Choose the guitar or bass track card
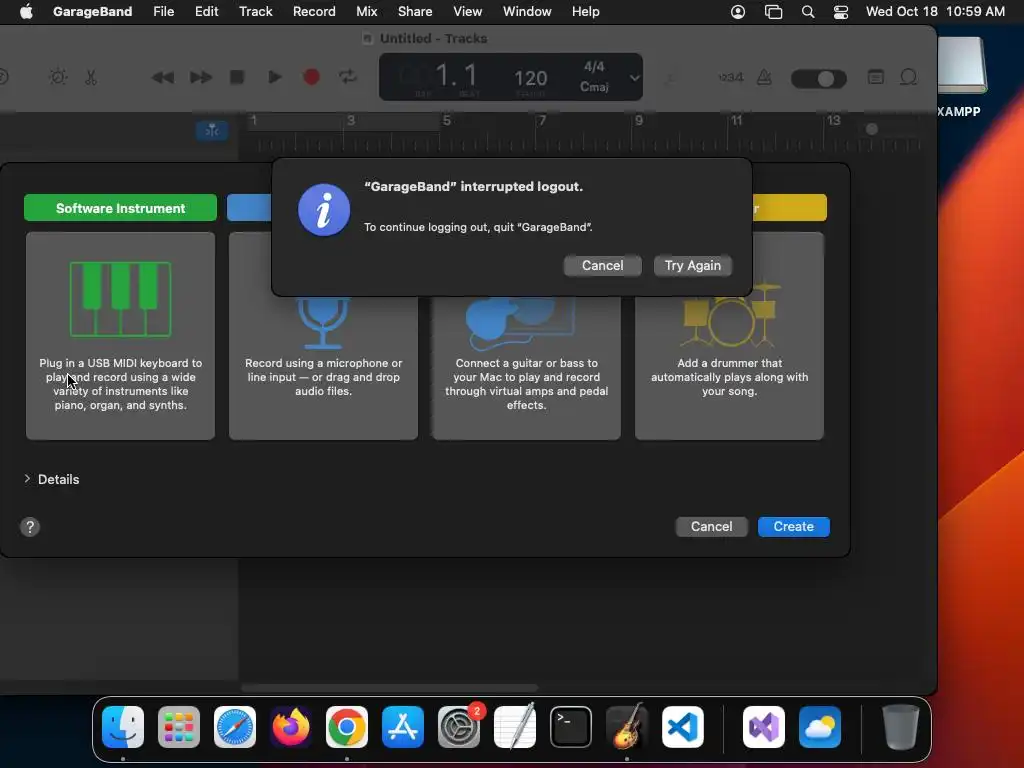The image size is (1024, 768). [x=526, y=369]
